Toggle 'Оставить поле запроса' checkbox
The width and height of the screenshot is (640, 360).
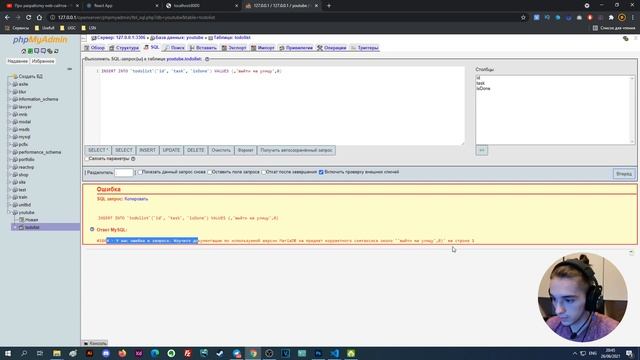click(210, 172)
